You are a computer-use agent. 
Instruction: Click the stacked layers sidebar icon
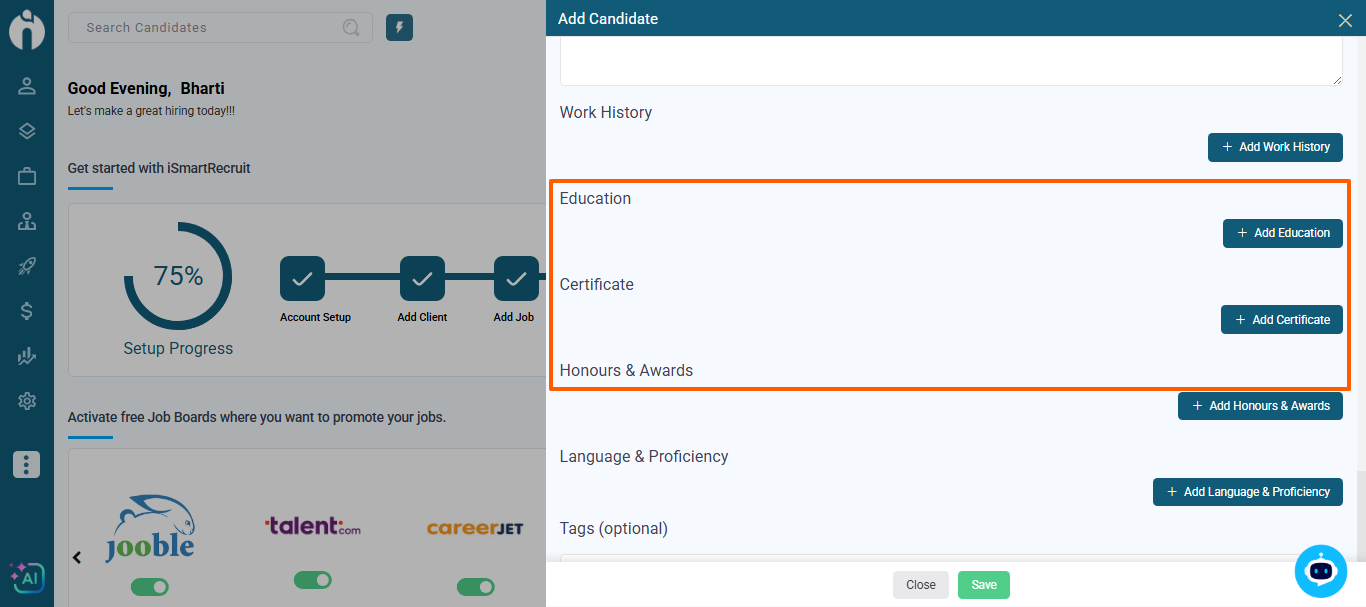tap(27, 131)
